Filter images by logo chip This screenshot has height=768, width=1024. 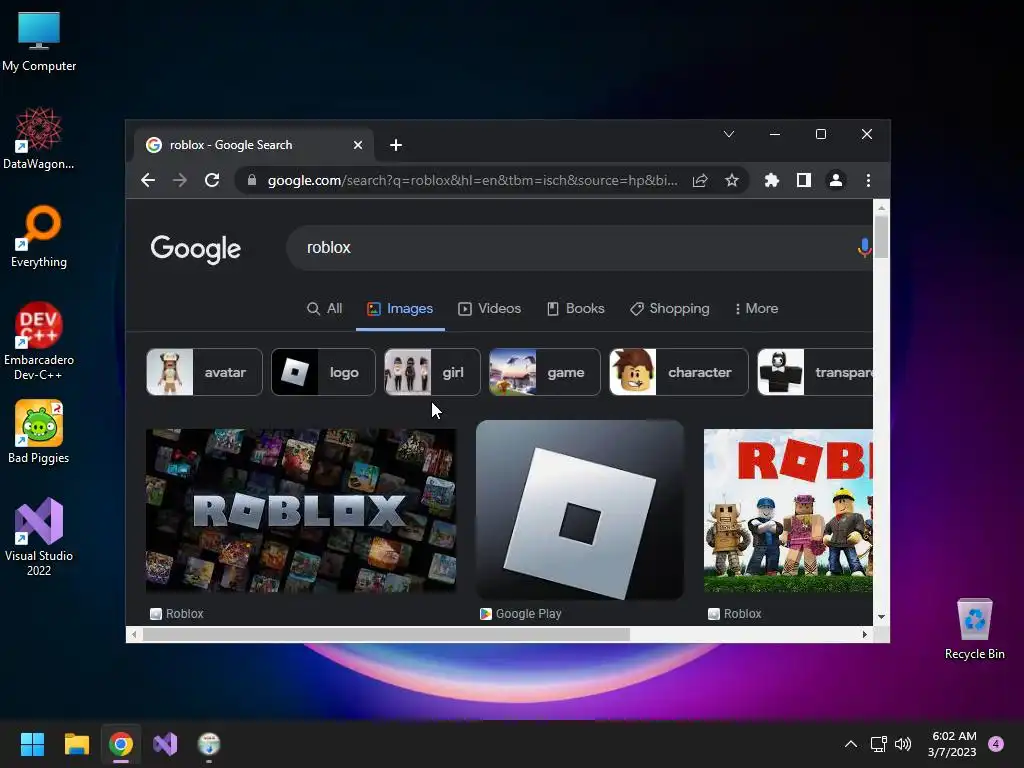[x=323, y=372]
